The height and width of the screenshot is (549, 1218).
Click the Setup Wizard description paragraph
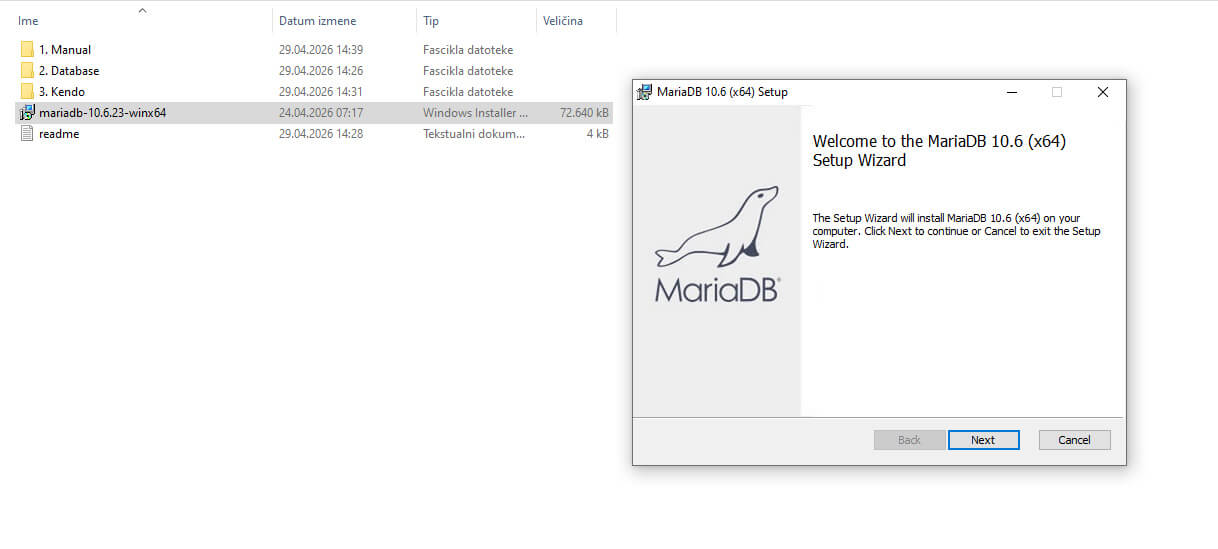click(x=956, y=231)
